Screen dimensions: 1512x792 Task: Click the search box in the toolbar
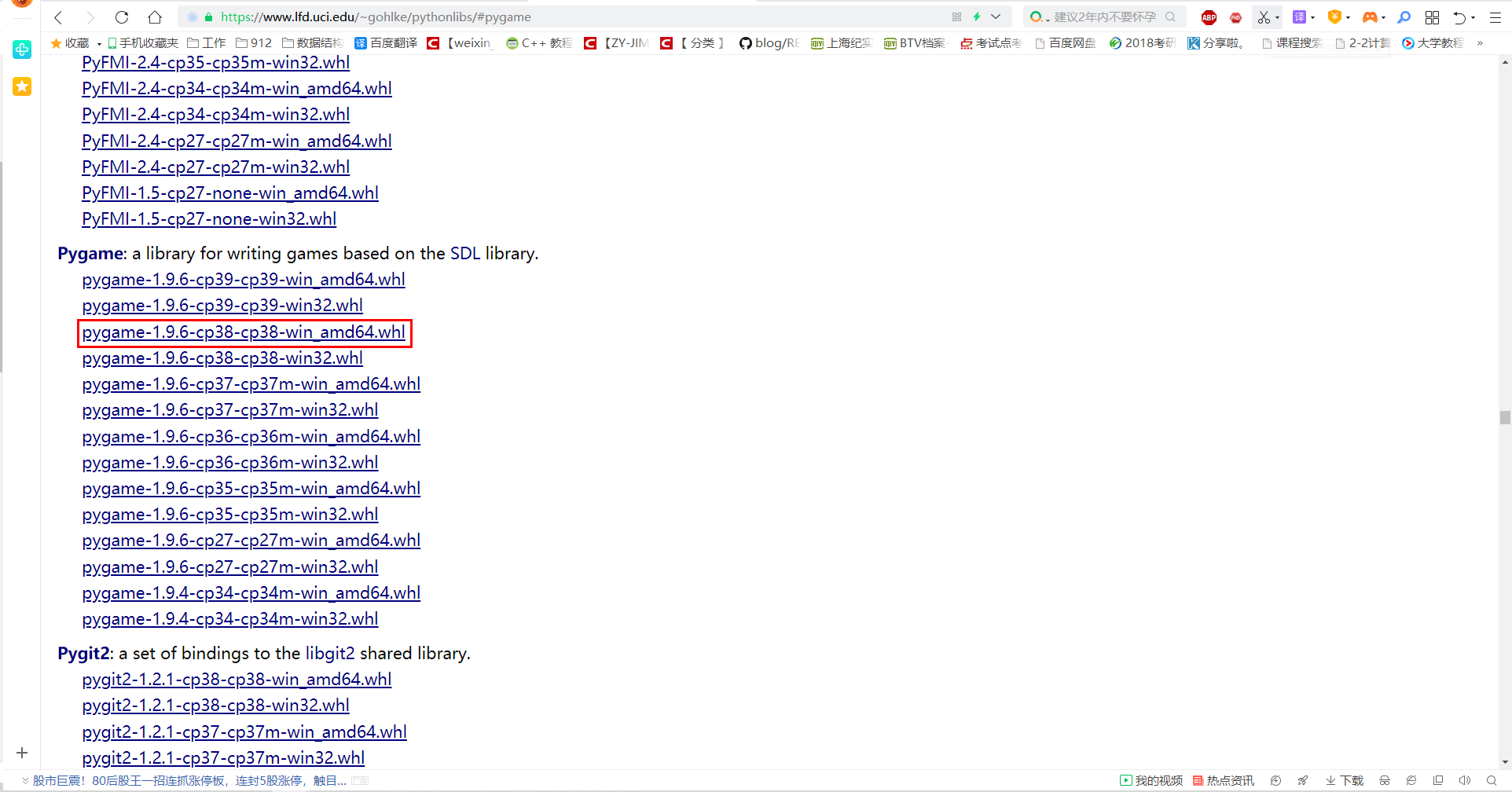pos(1105,17)
